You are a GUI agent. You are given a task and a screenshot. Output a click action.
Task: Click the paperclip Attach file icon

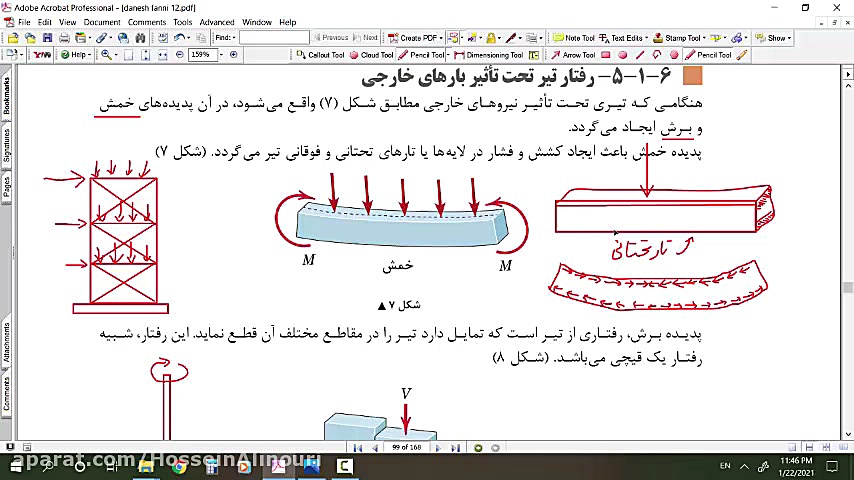point(102,38)
